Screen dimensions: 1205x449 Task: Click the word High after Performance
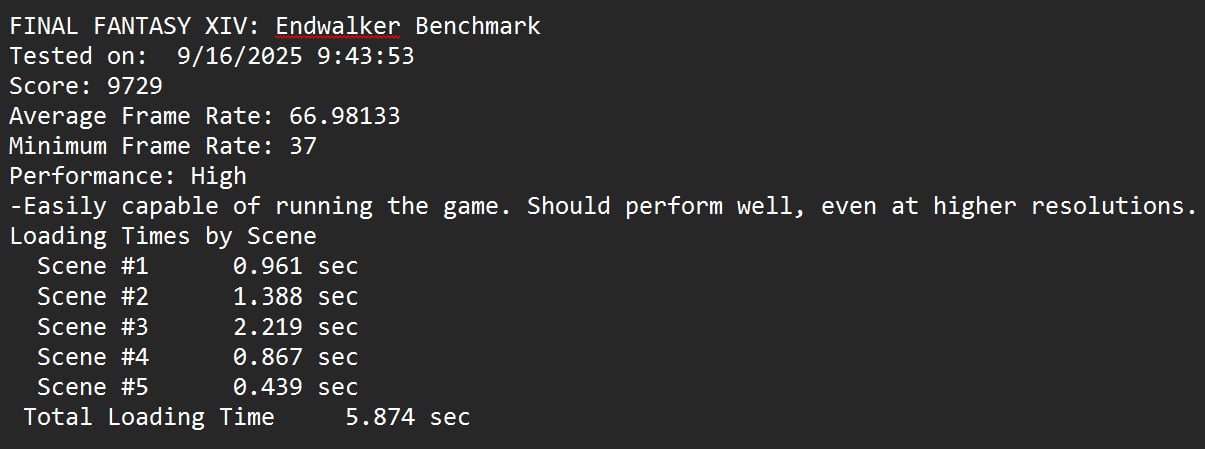[x=218, y=176]
